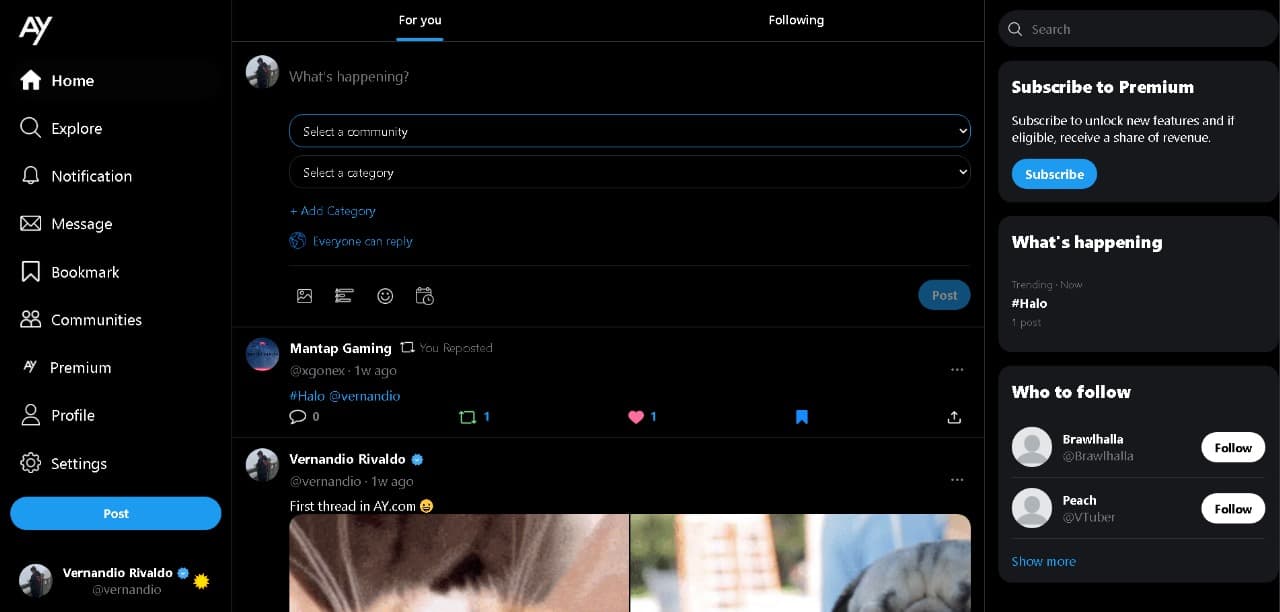The width and height of the screenshot is (1280, 612).
Task: Click the image upload icon in composer
Action: click(305, 296)
